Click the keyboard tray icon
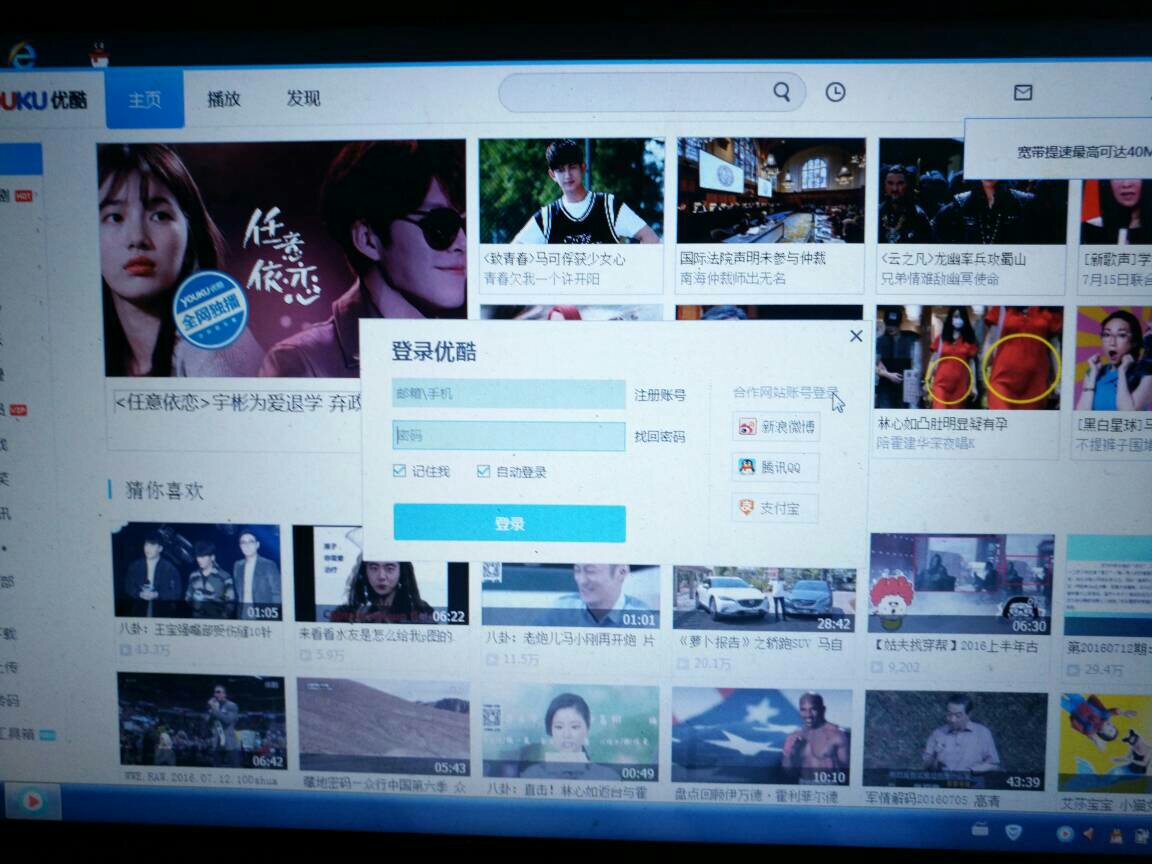The width and height of the screenshot is (1152, 864). tap(980, 829)
